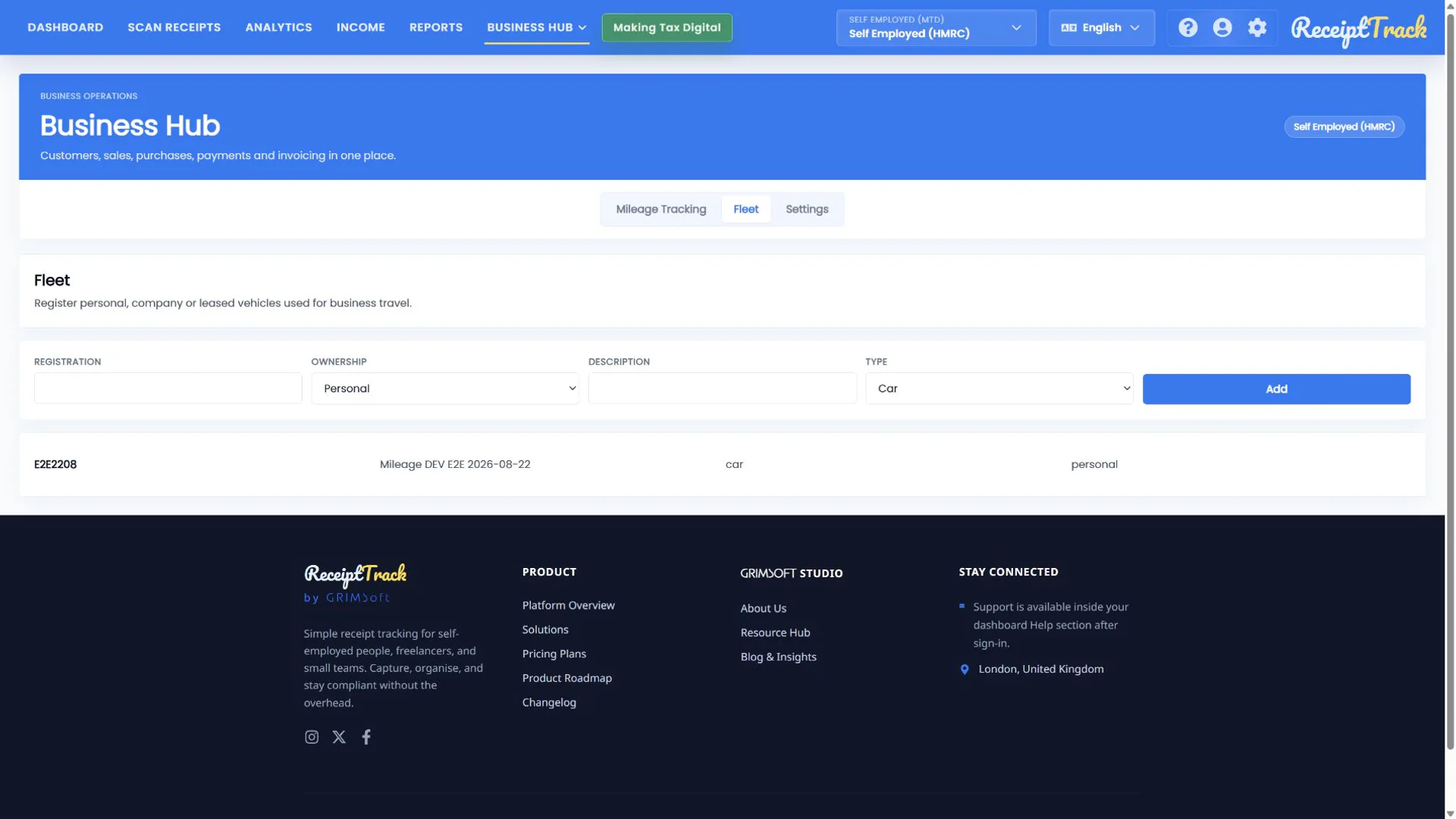Open the About Us footer link
1456x819 pixels.
[x=763, y=608]
